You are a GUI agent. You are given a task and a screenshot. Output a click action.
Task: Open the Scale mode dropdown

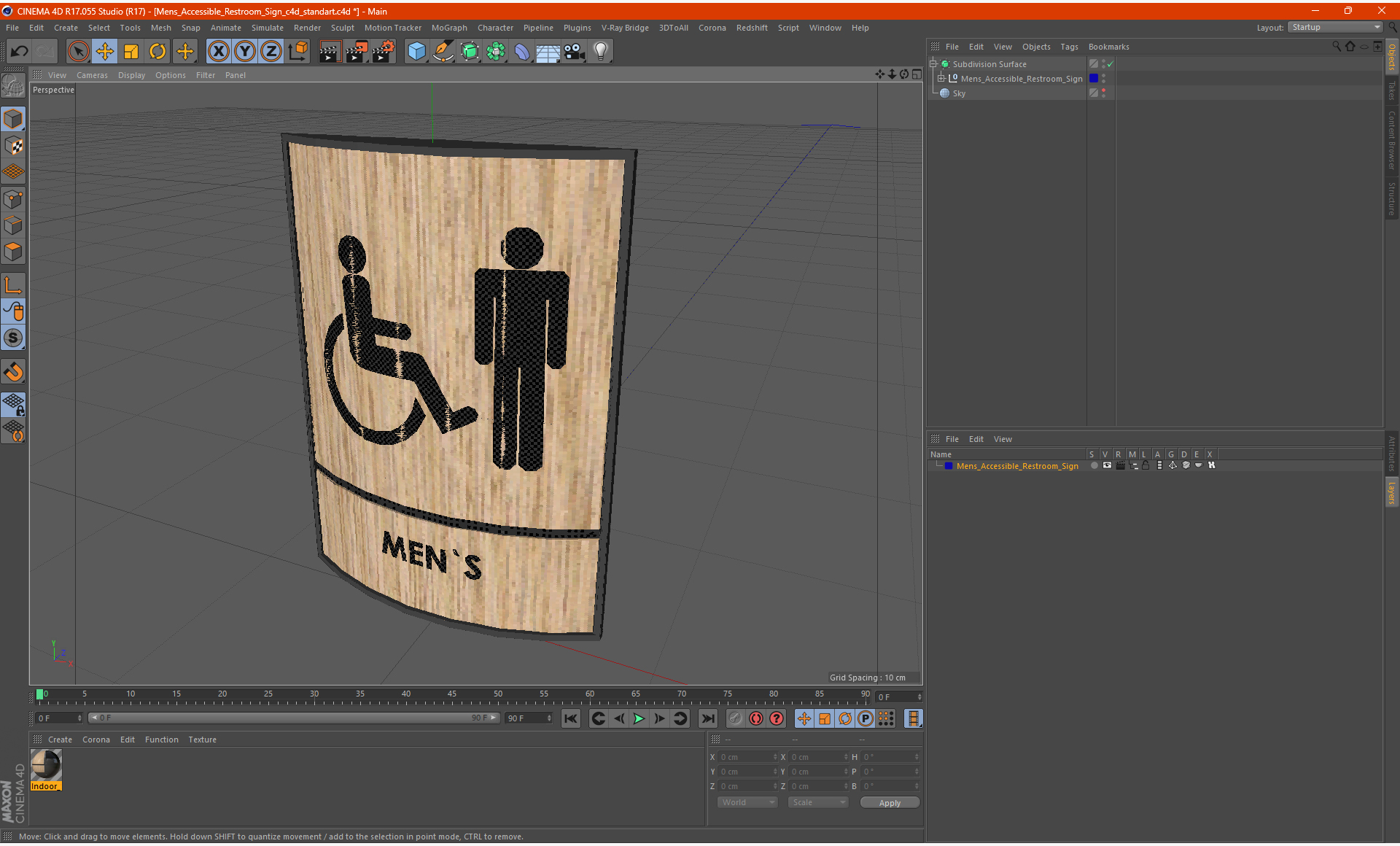(818, 802)
